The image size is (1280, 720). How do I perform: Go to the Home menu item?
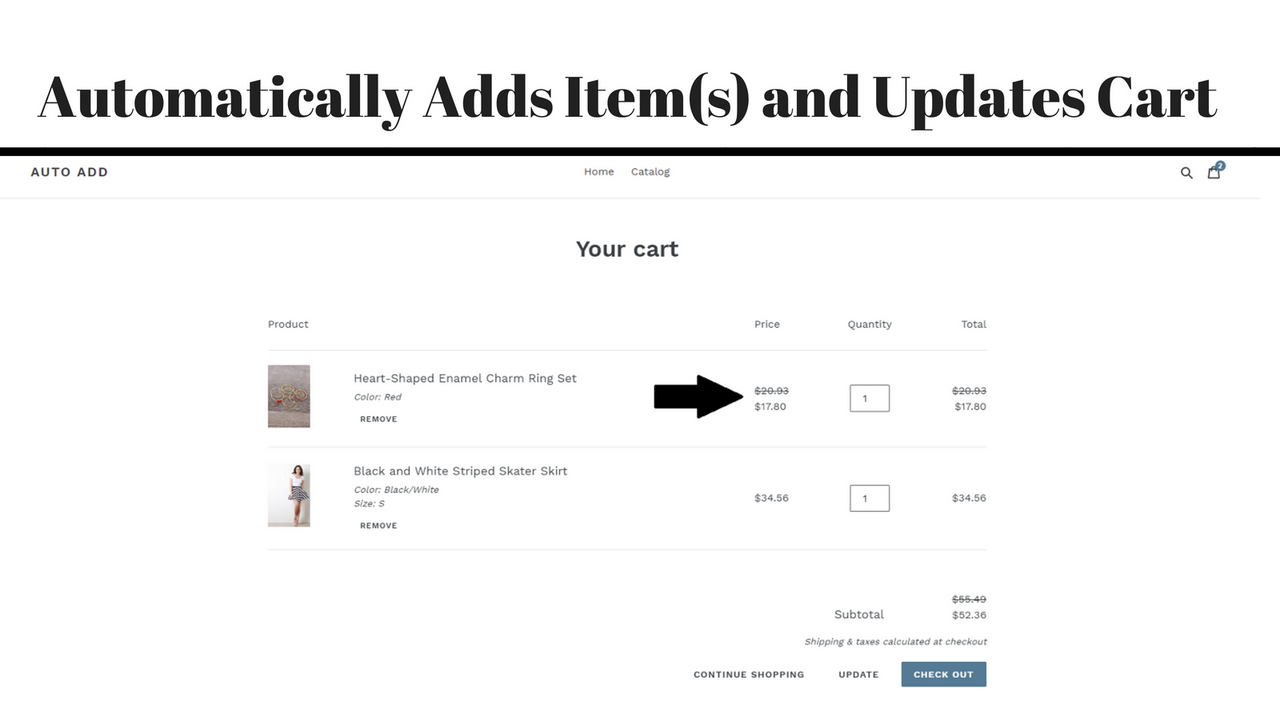[599, 172]
